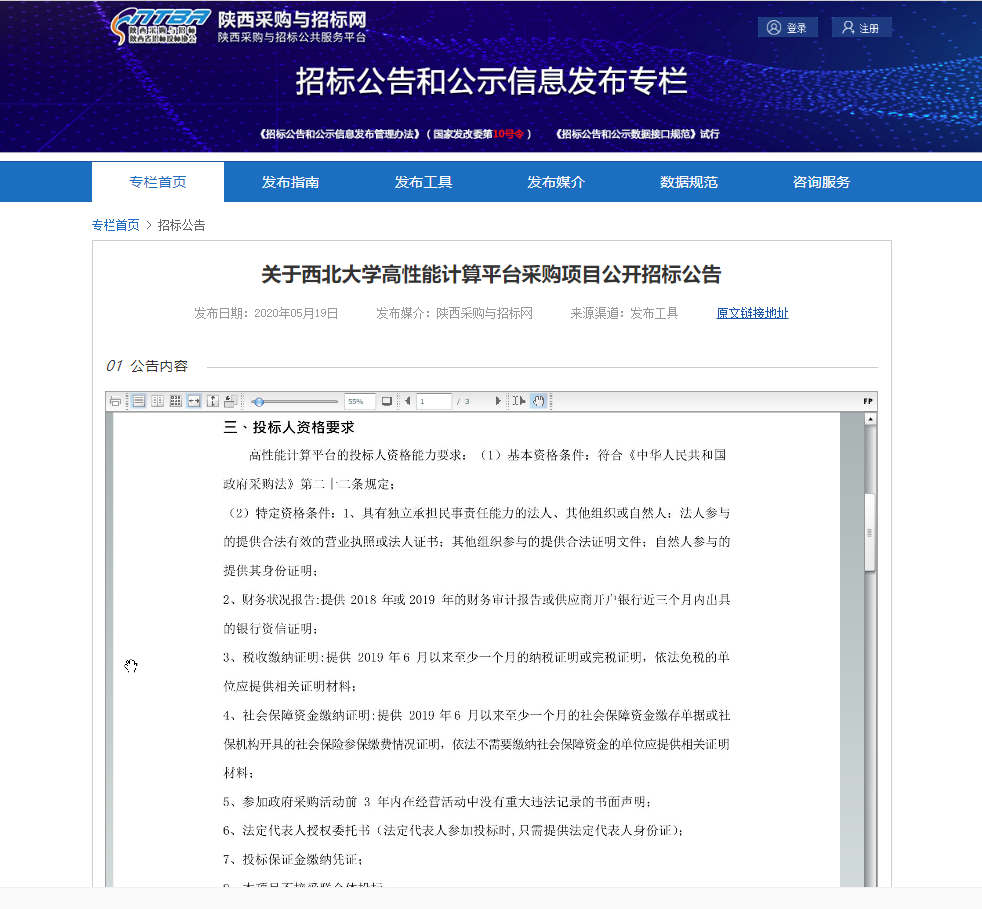Enable the hand pan tool
982x909 pixels.
point(538,401)
